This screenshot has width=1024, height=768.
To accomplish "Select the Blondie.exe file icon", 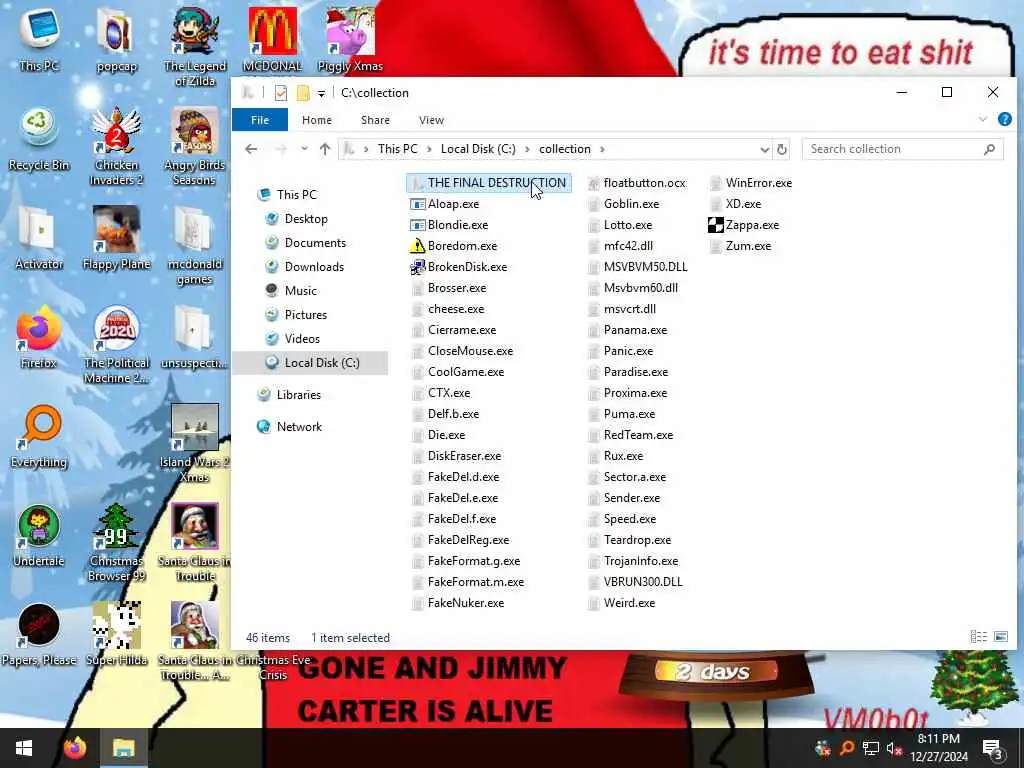I will pyautogui.click(x=417, y=225).
